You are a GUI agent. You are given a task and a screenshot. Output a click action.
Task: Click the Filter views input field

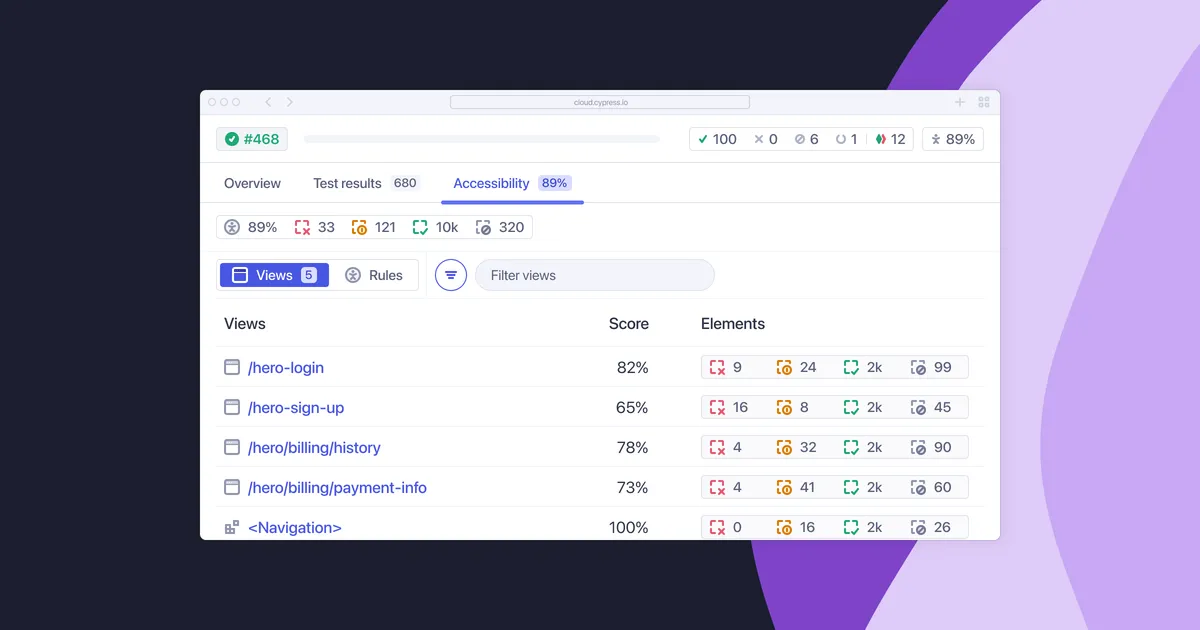(595, 275)
